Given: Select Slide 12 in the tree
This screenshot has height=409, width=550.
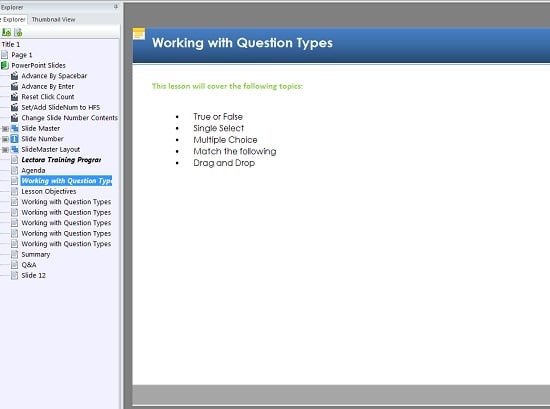Looking at the screenshot, I should coord(33,276).
